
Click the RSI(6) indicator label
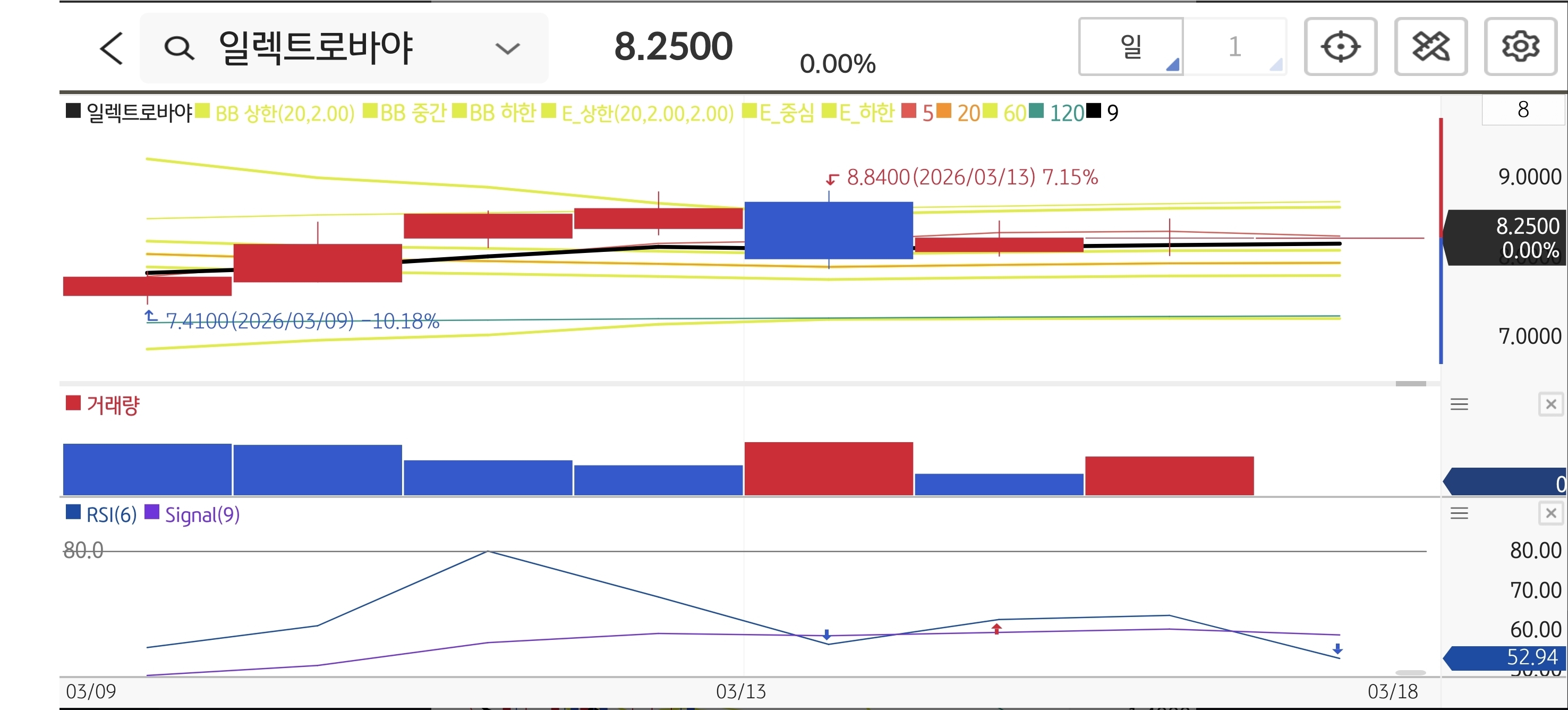click(x=111, y=515)
